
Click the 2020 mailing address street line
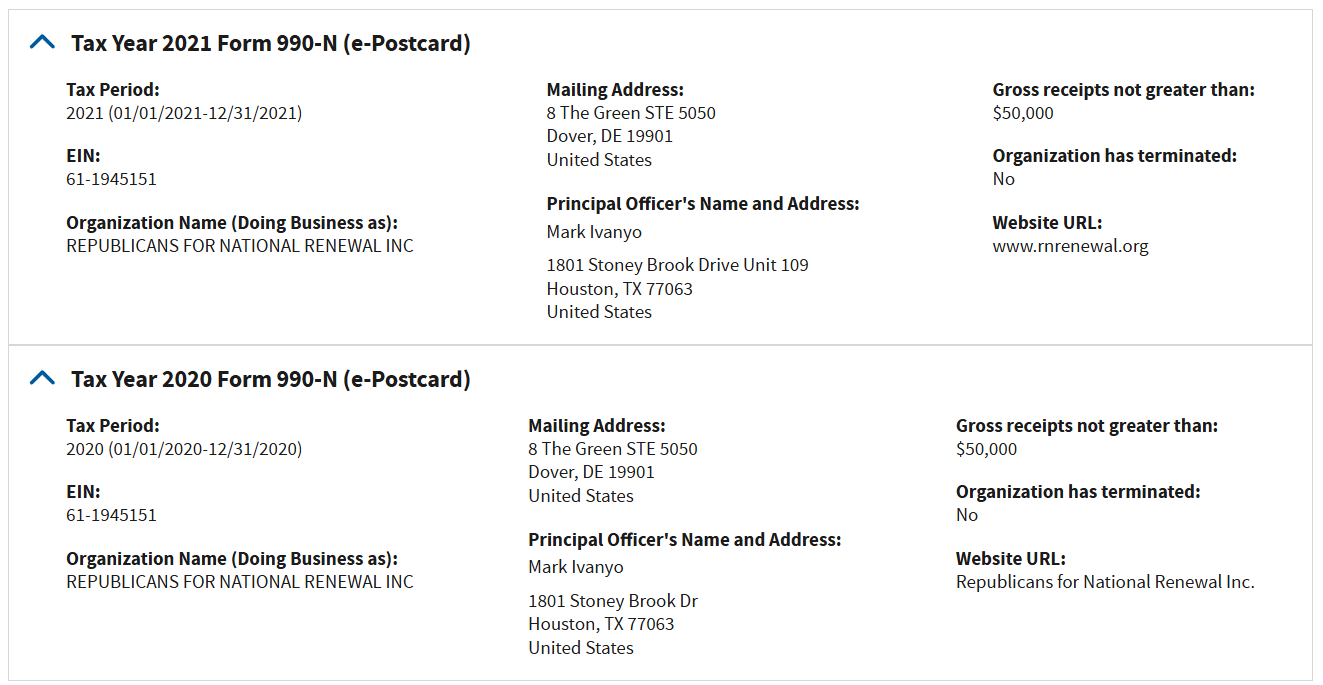pos(613,449)
